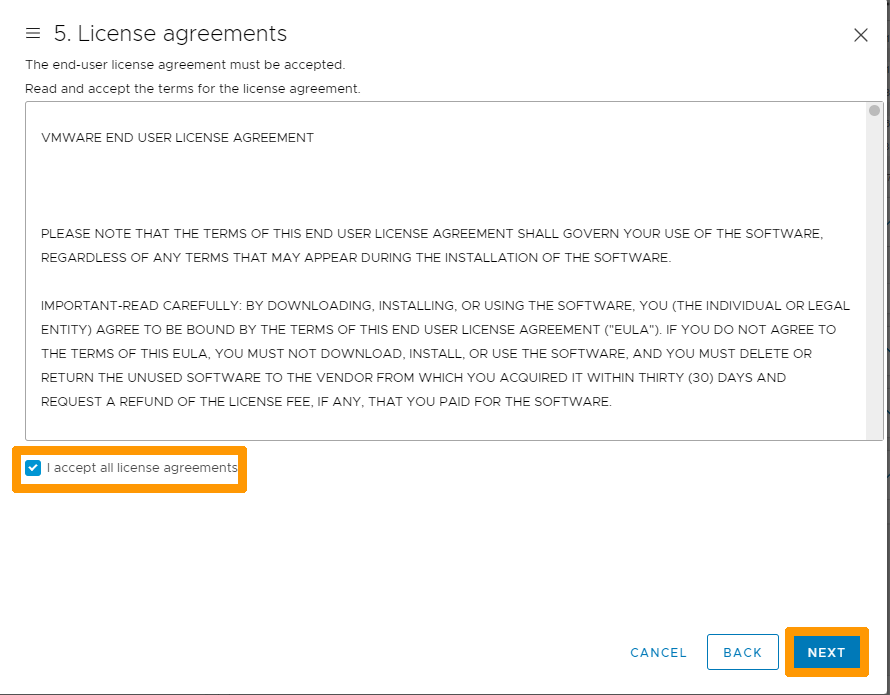The height and width of the screenshot is (695, 890).
Task: Click the 'I accept all license agreements' label
Action: (142, 468)
